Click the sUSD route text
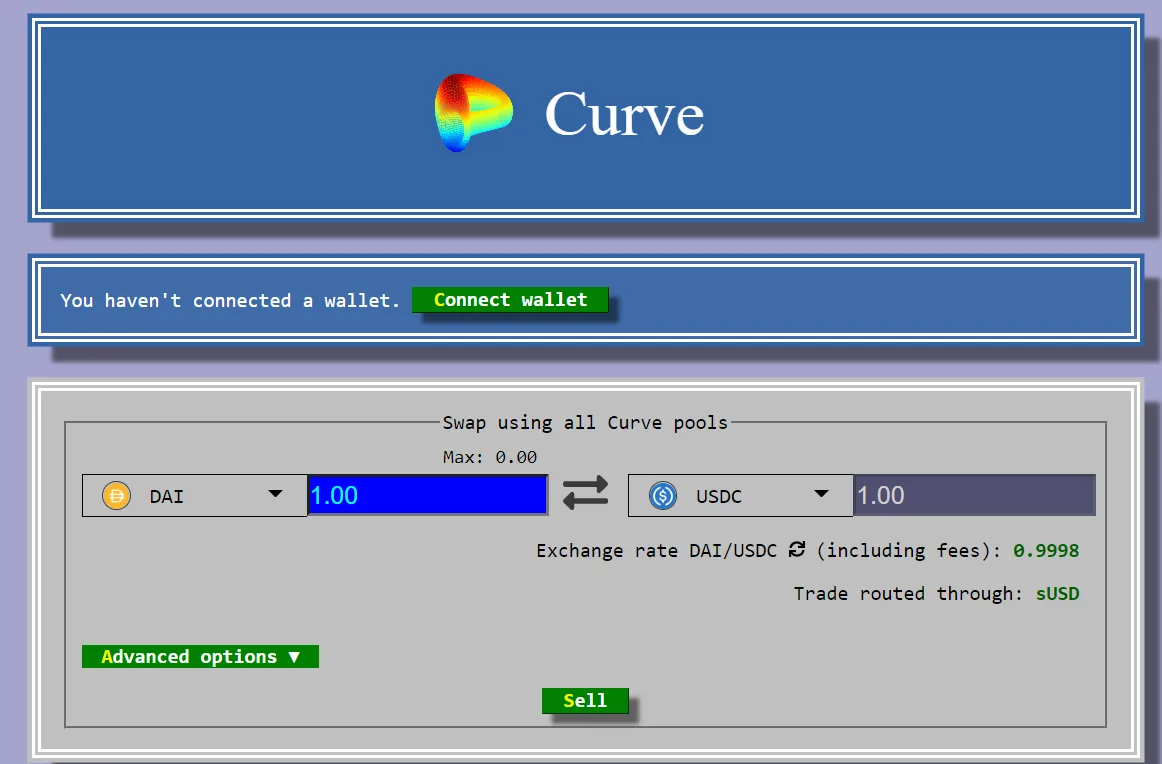 coord(1058,594)
